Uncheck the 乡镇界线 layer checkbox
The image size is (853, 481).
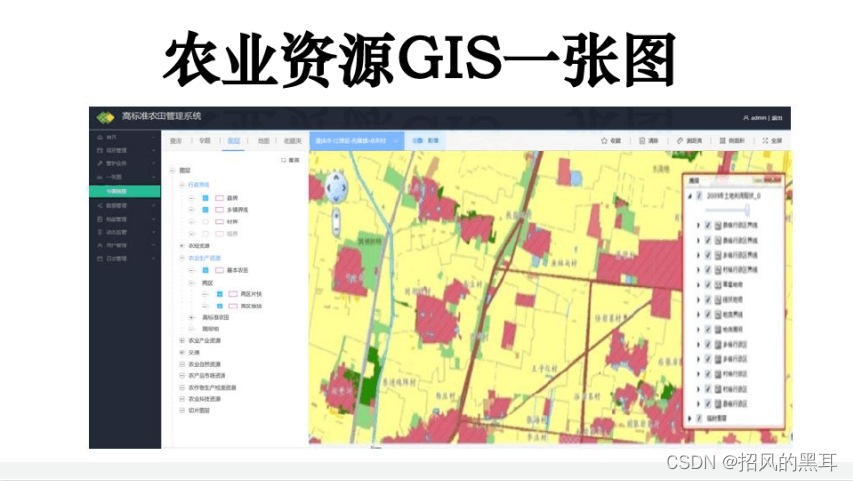tap(206, 209)
